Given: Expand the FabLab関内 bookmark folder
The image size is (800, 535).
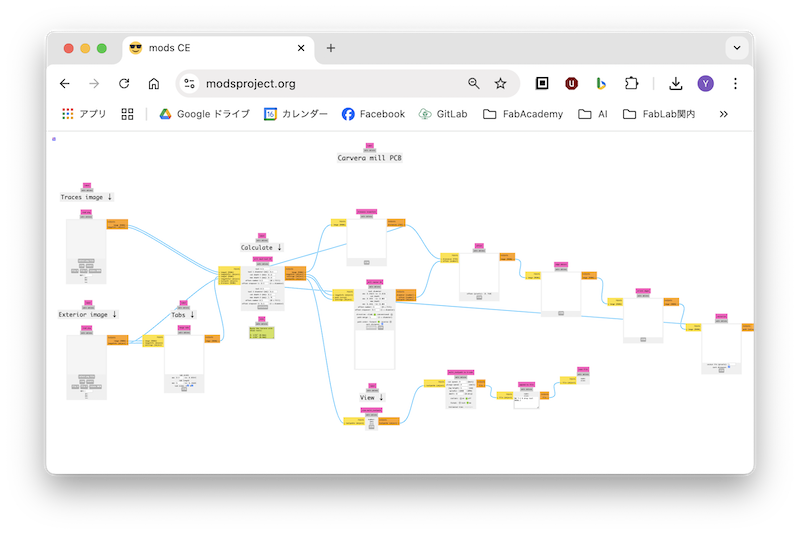Looking at the screenshot, I should [x=659, y=114].
